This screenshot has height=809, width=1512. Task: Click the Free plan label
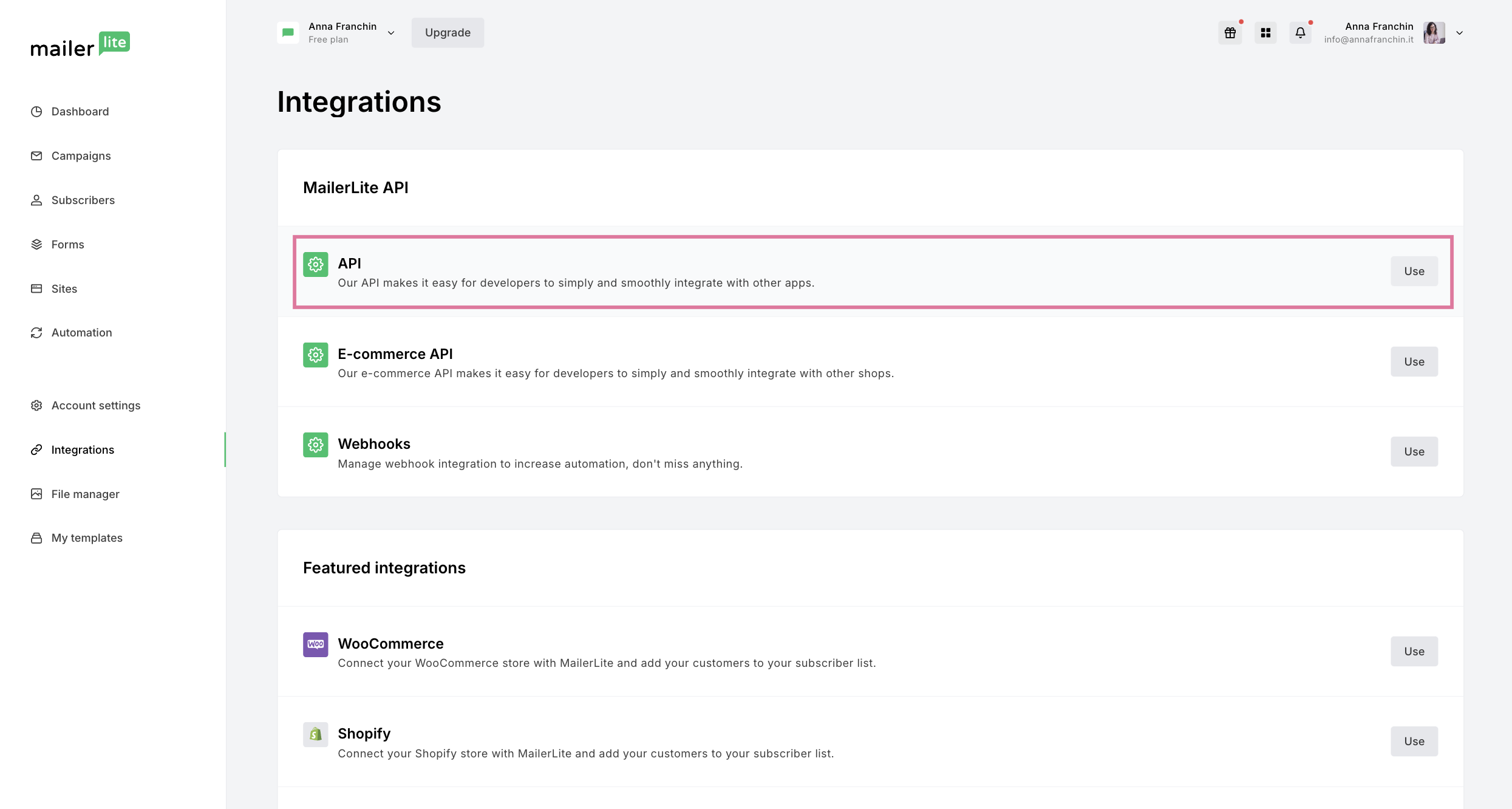(329, 39)
